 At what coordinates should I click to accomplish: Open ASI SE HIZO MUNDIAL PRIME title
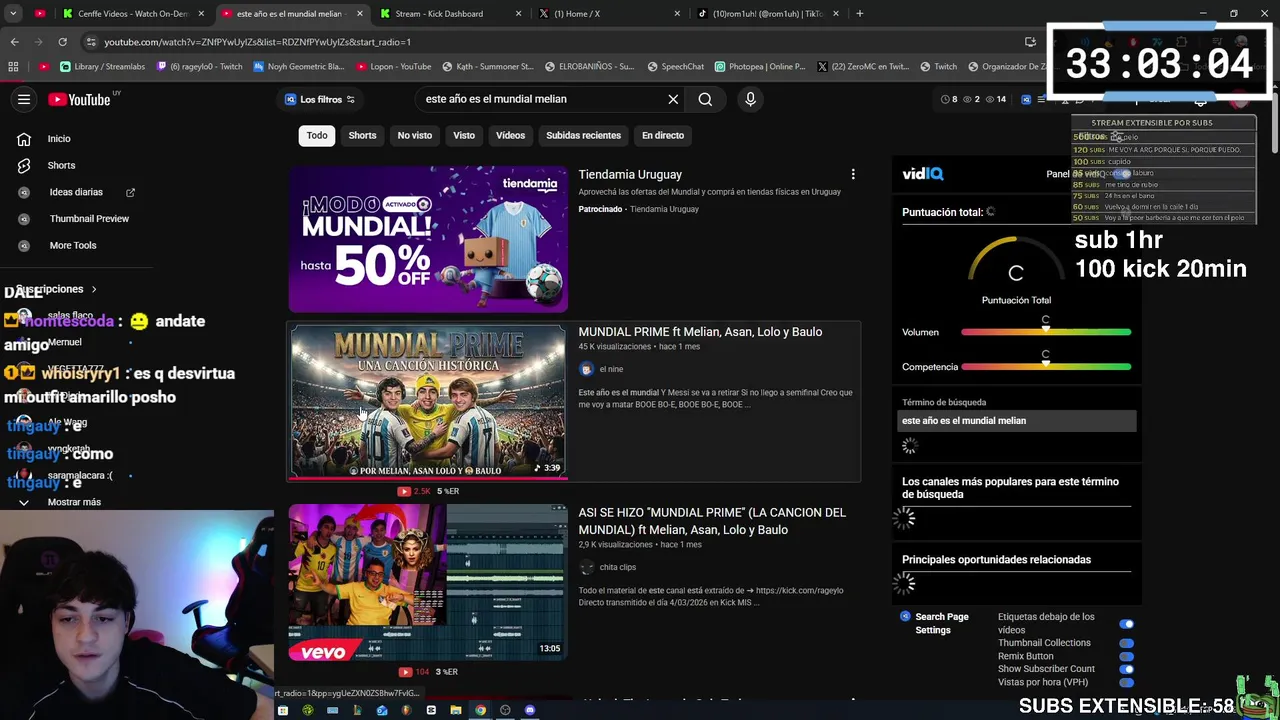pyautogui.click(x=712, y=521)
